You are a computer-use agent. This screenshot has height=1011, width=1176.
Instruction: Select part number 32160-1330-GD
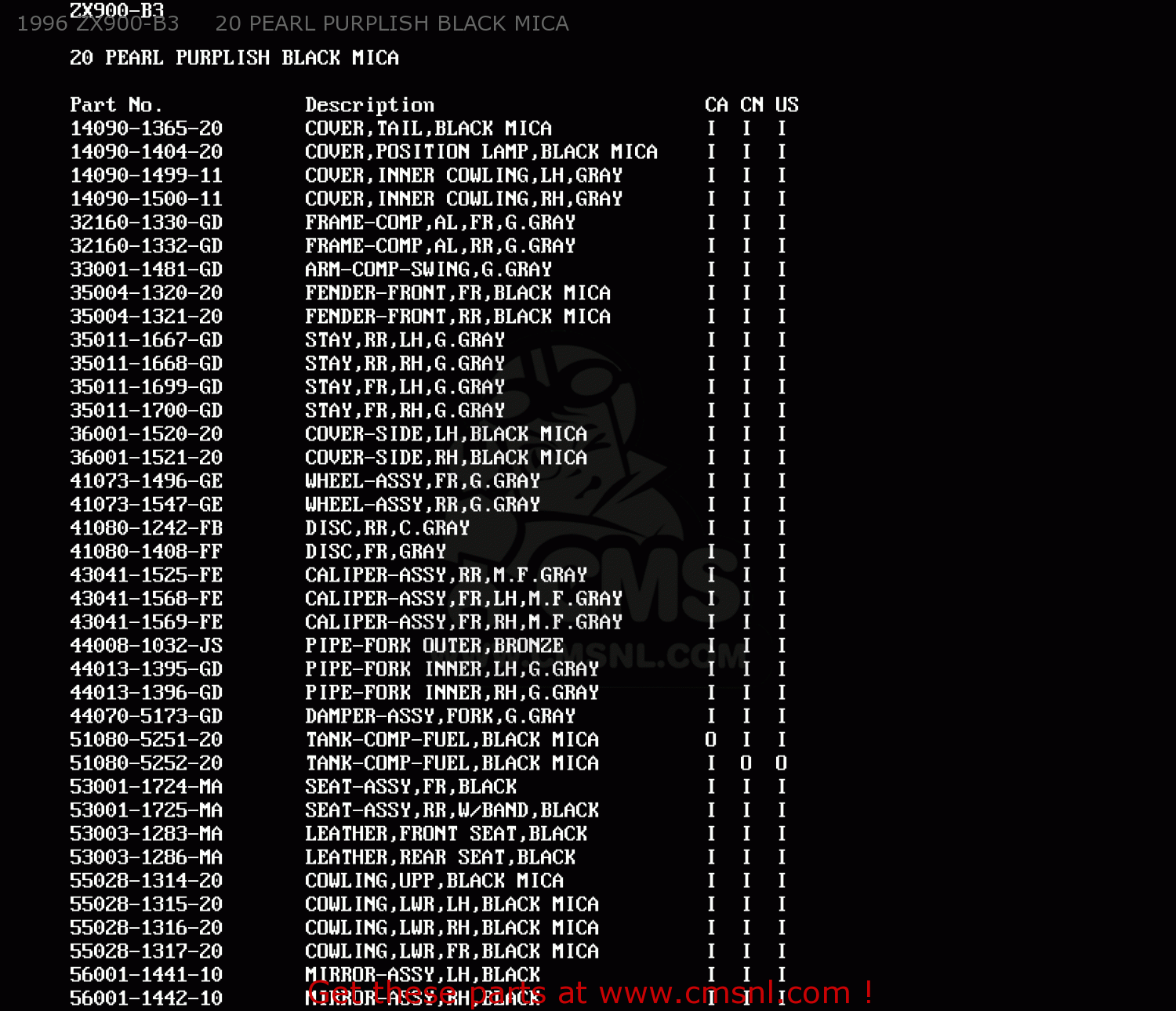pyautogui.click(x=146, y=223)
